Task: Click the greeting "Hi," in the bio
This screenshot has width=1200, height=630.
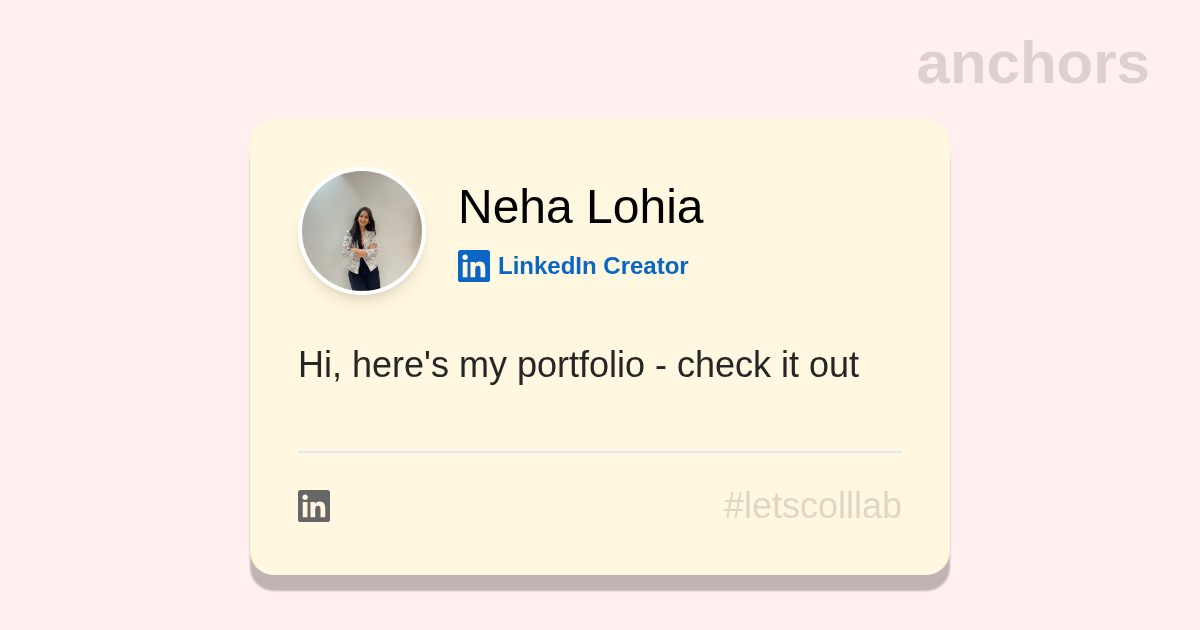Action: click(319, 365)
